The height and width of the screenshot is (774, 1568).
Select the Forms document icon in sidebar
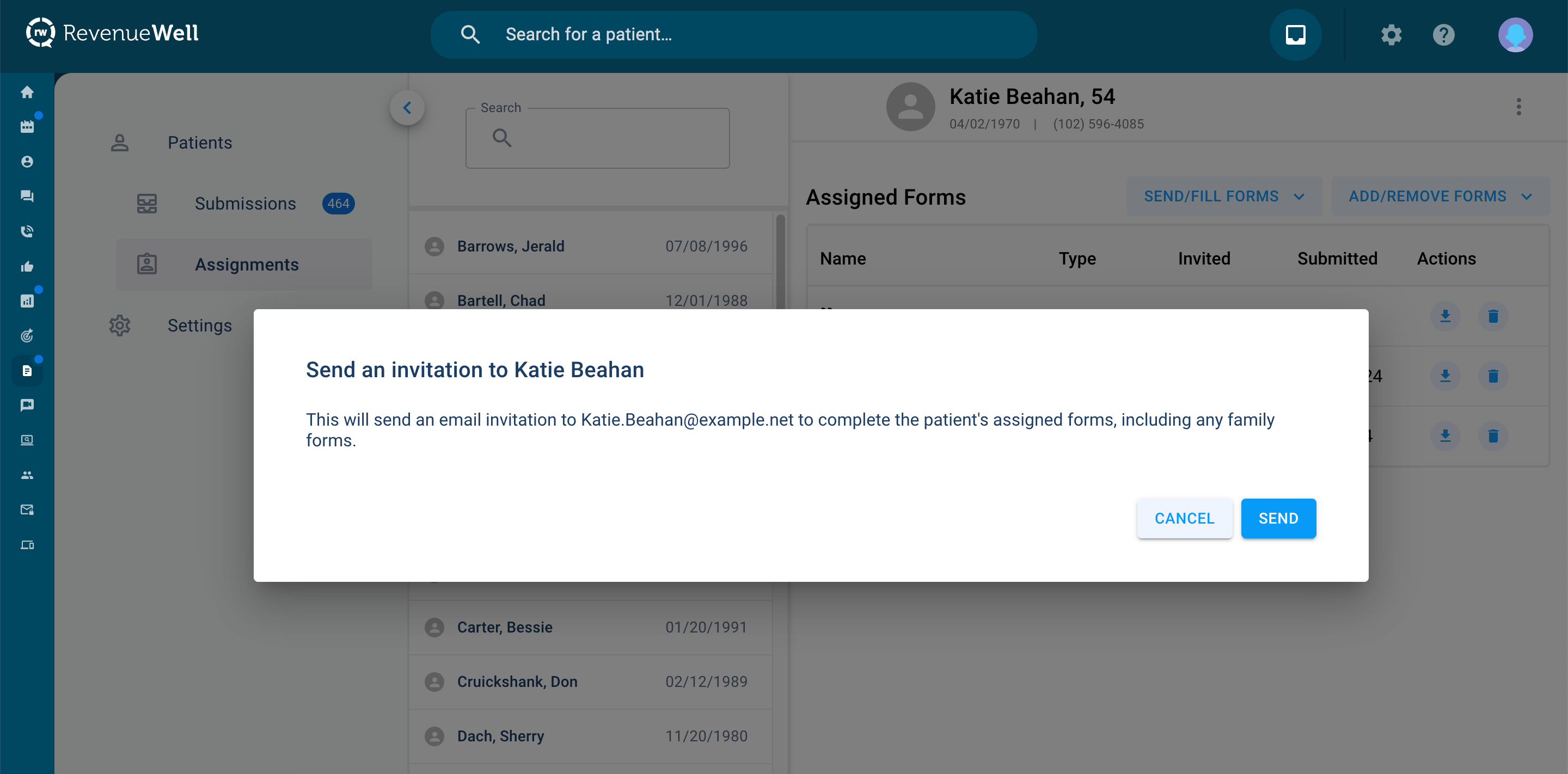27,370
